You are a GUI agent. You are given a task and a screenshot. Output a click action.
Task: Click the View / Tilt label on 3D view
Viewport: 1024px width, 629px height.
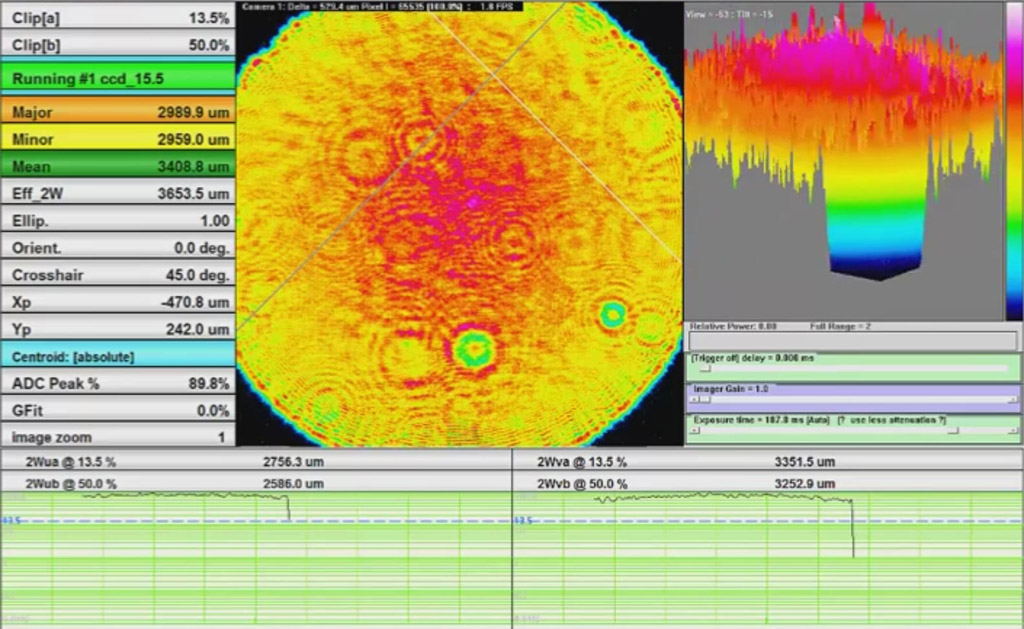pos(729,14)
